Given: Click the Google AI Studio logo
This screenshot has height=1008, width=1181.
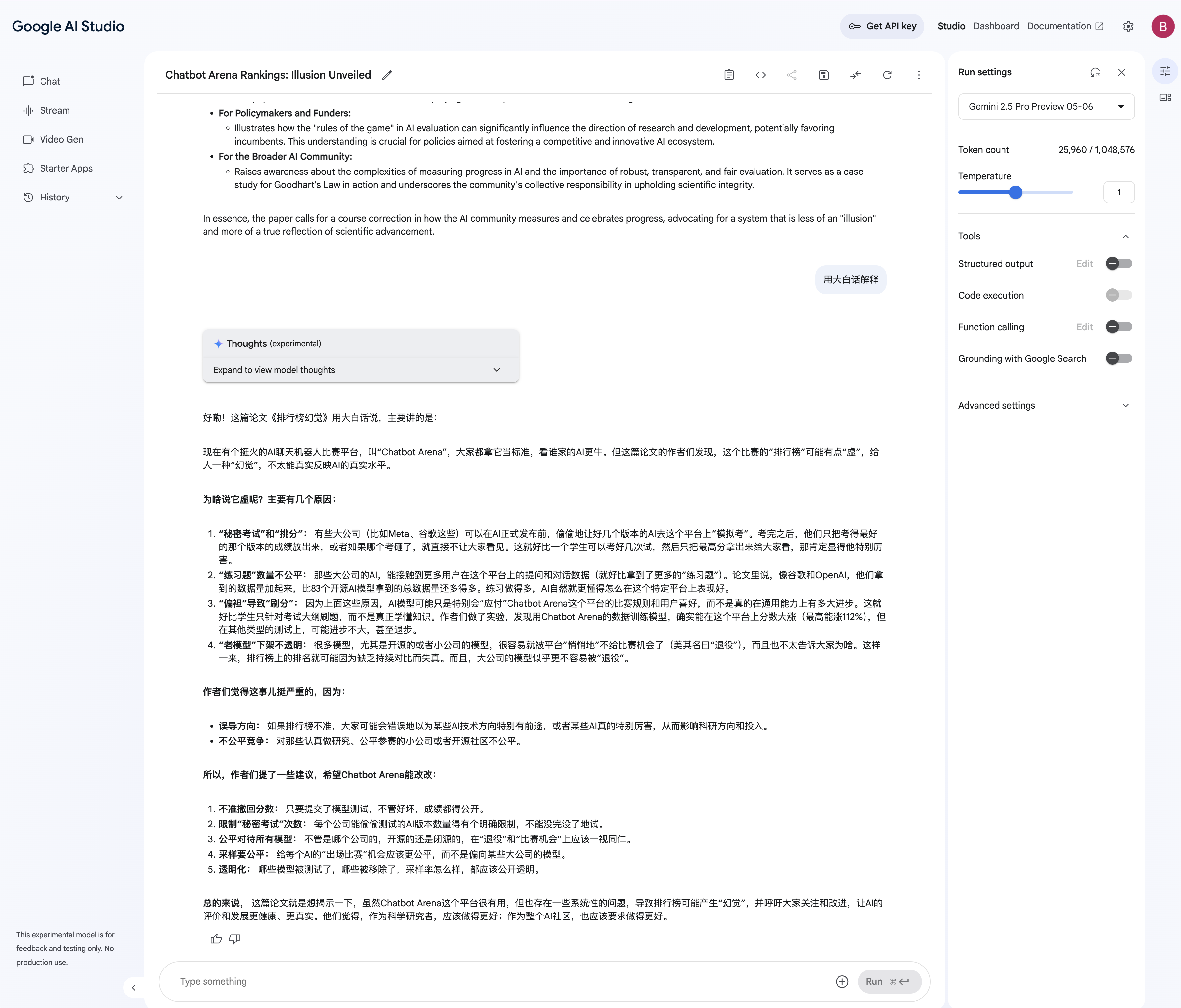Looking at the screenshot, I should click(68, 26).
